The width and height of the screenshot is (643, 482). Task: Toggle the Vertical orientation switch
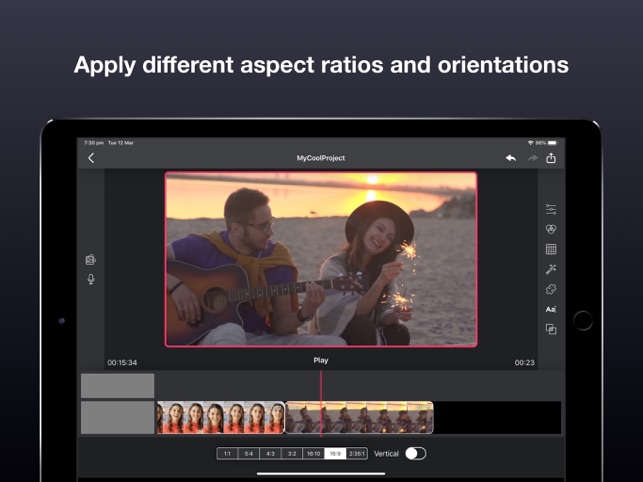tap(416, 453)
